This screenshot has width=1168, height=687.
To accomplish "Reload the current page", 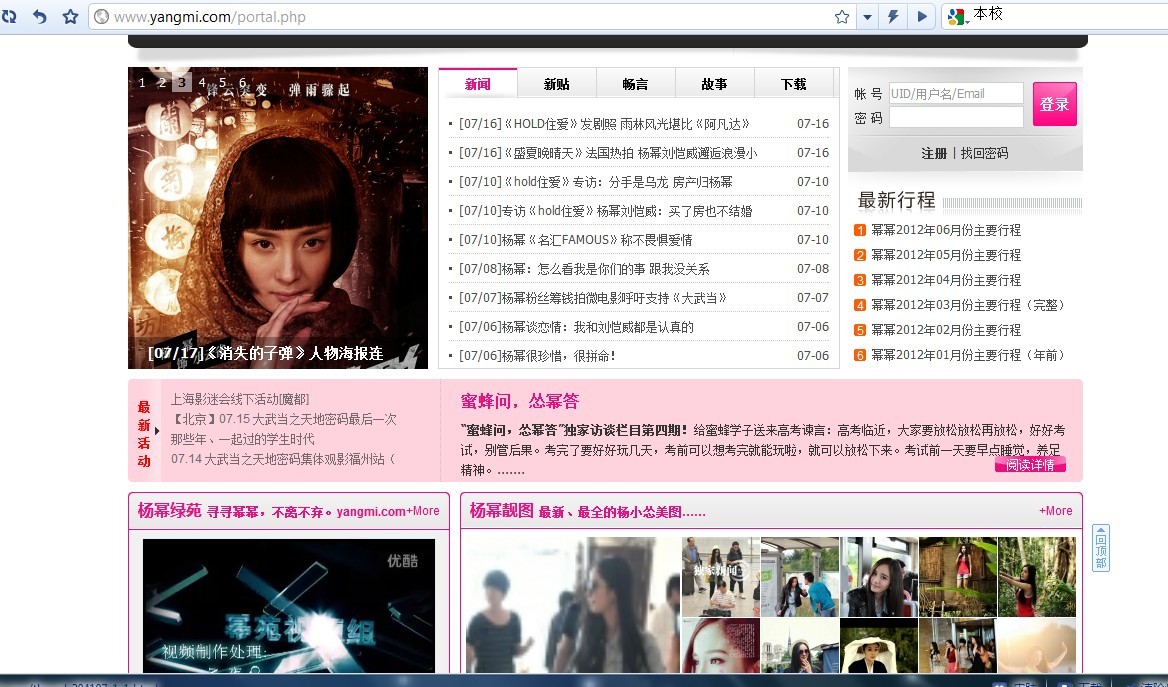I will (x=11, y=16).
